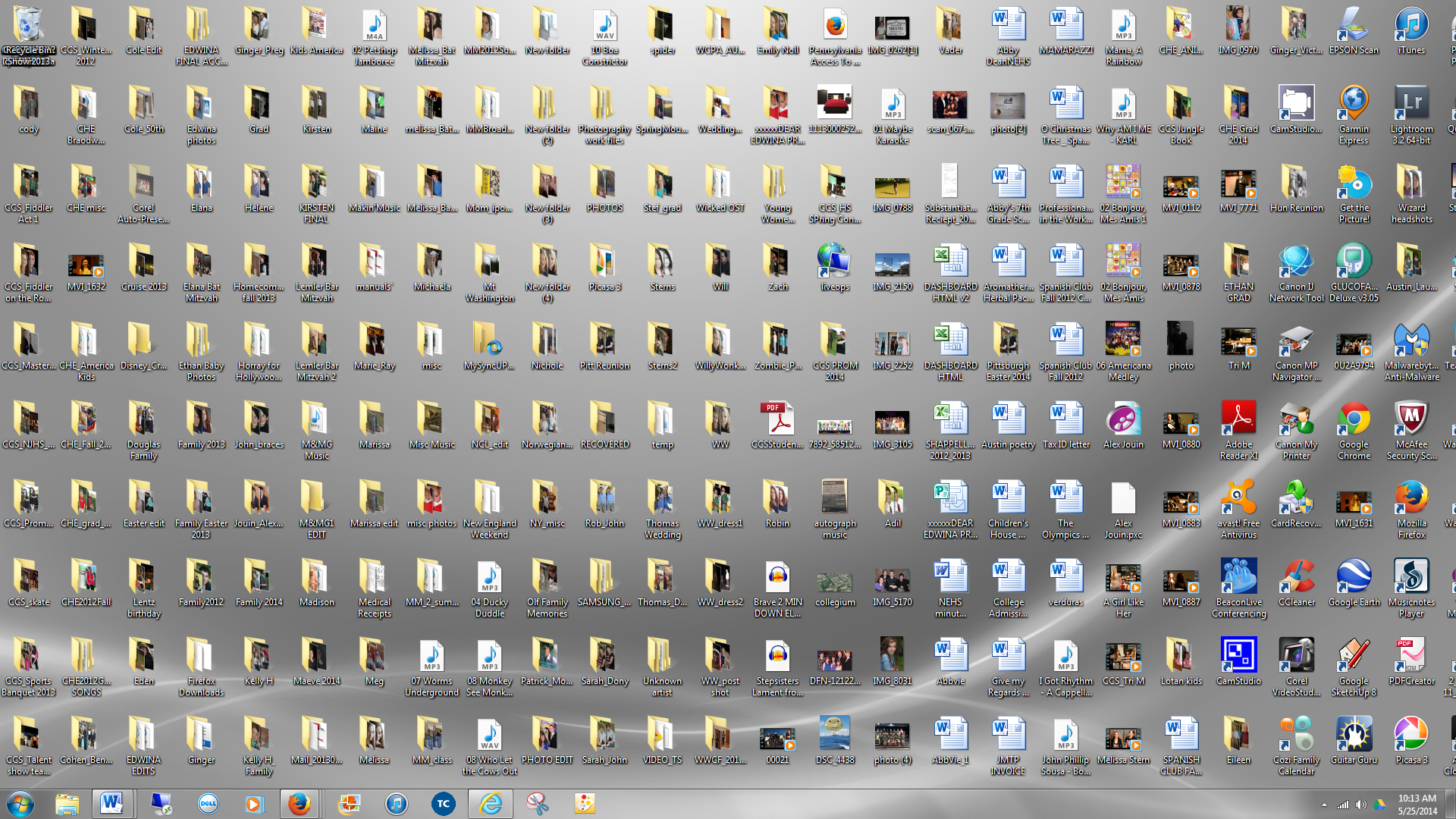Click the avast! Free Antivirus icon
This screenshot has width=1456, height=819.
pos(1238,500)
